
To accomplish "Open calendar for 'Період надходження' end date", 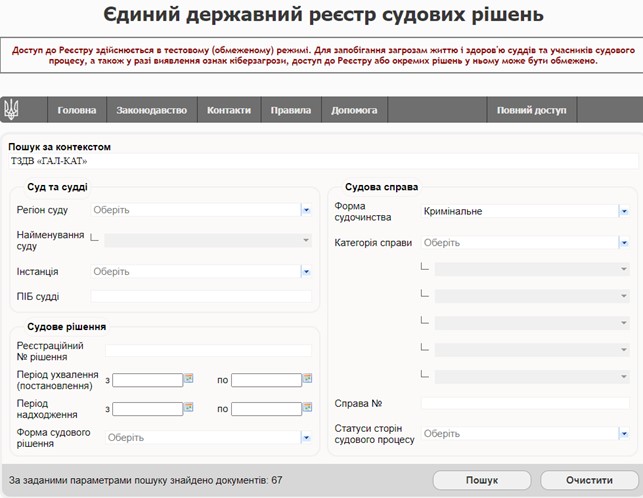I will click(x=308, y=408).
